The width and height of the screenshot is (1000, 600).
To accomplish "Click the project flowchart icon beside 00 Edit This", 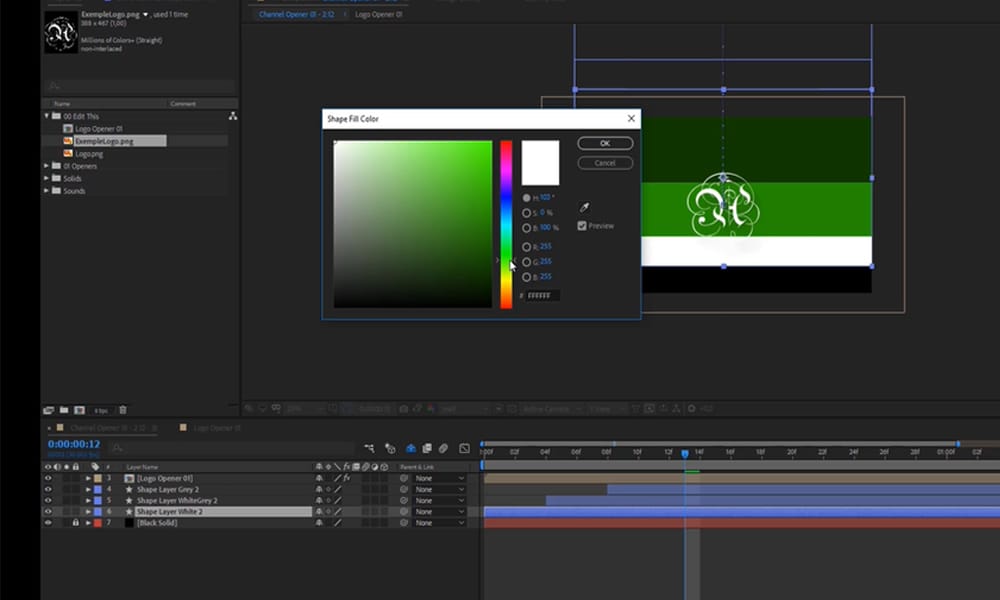I will point(233,116).
